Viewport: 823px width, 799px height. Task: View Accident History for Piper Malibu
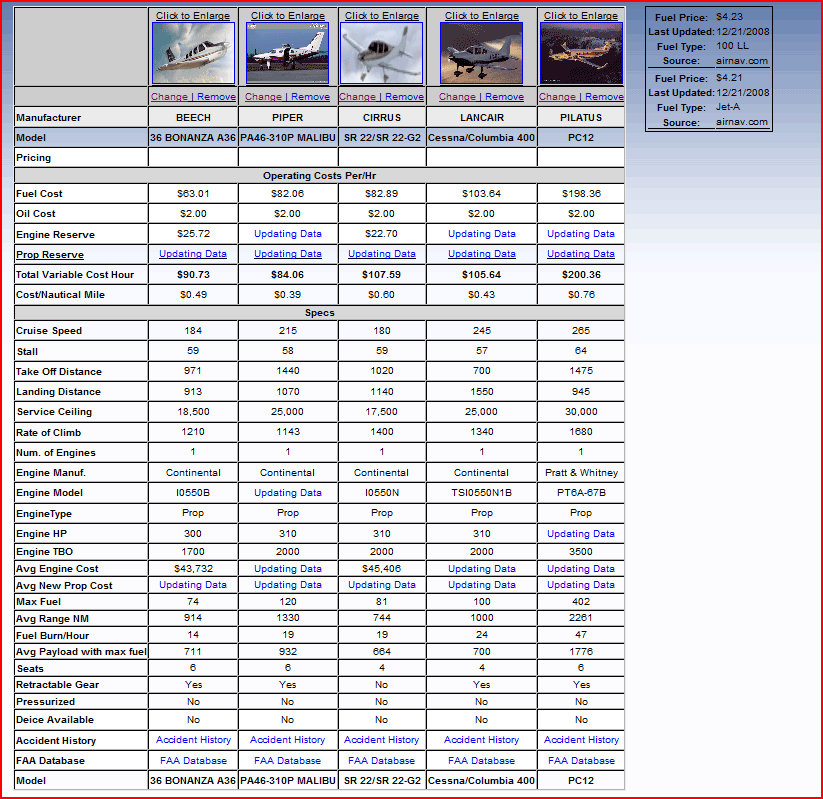(x=287, y=740)
